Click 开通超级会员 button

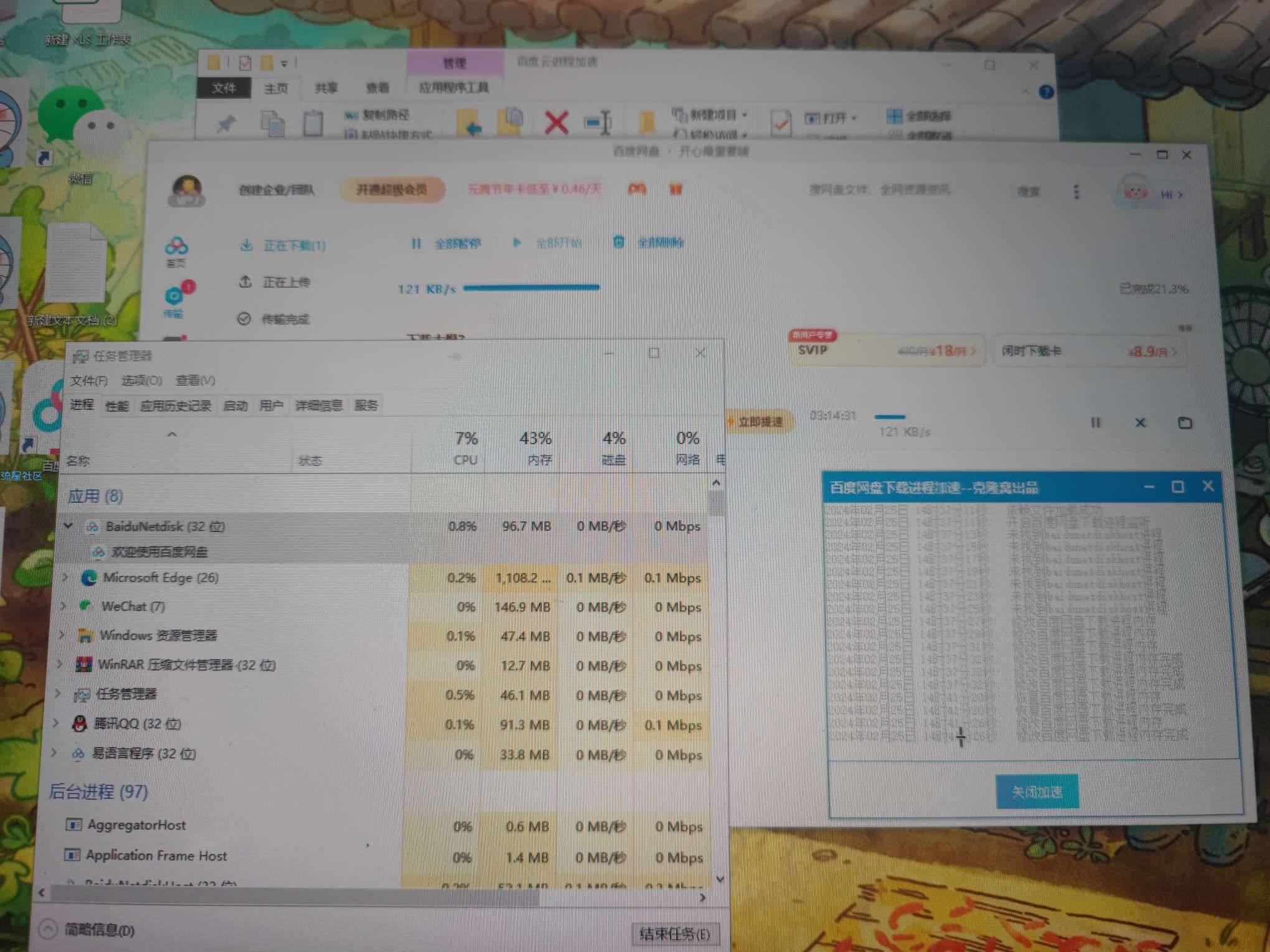pos(392,190)
